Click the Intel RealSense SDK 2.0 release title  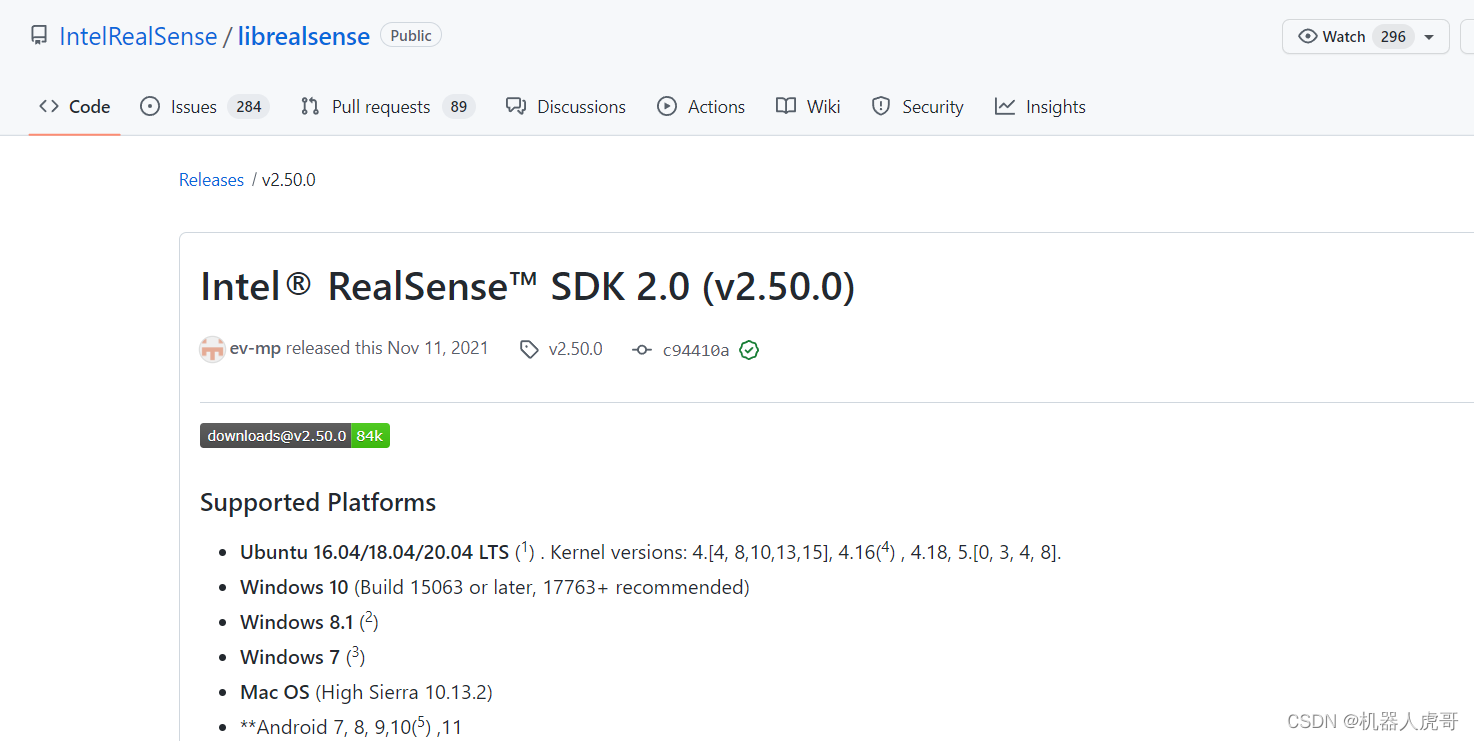tap(528, 287)
